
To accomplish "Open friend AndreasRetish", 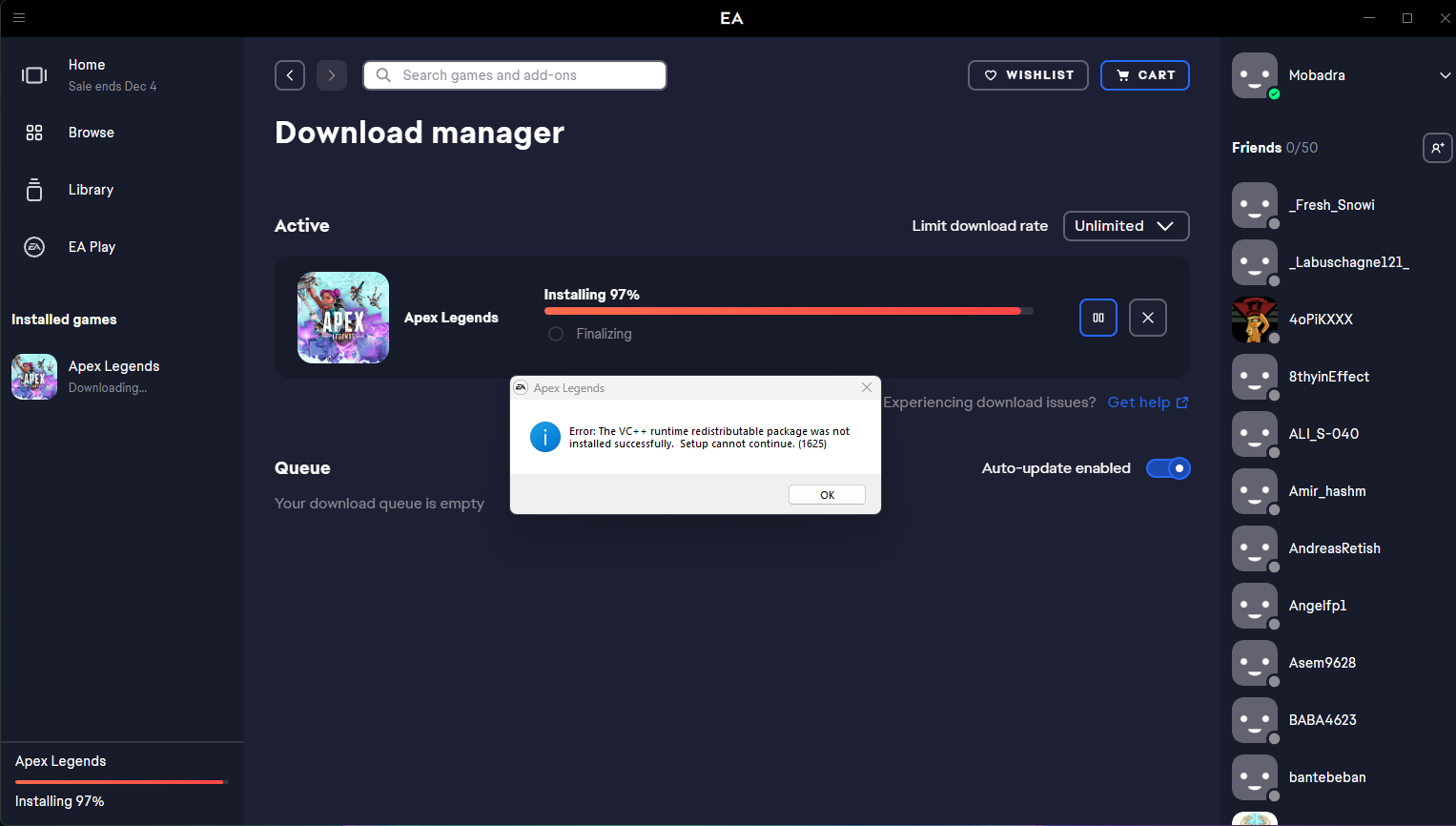I will tap(1335, 548).
